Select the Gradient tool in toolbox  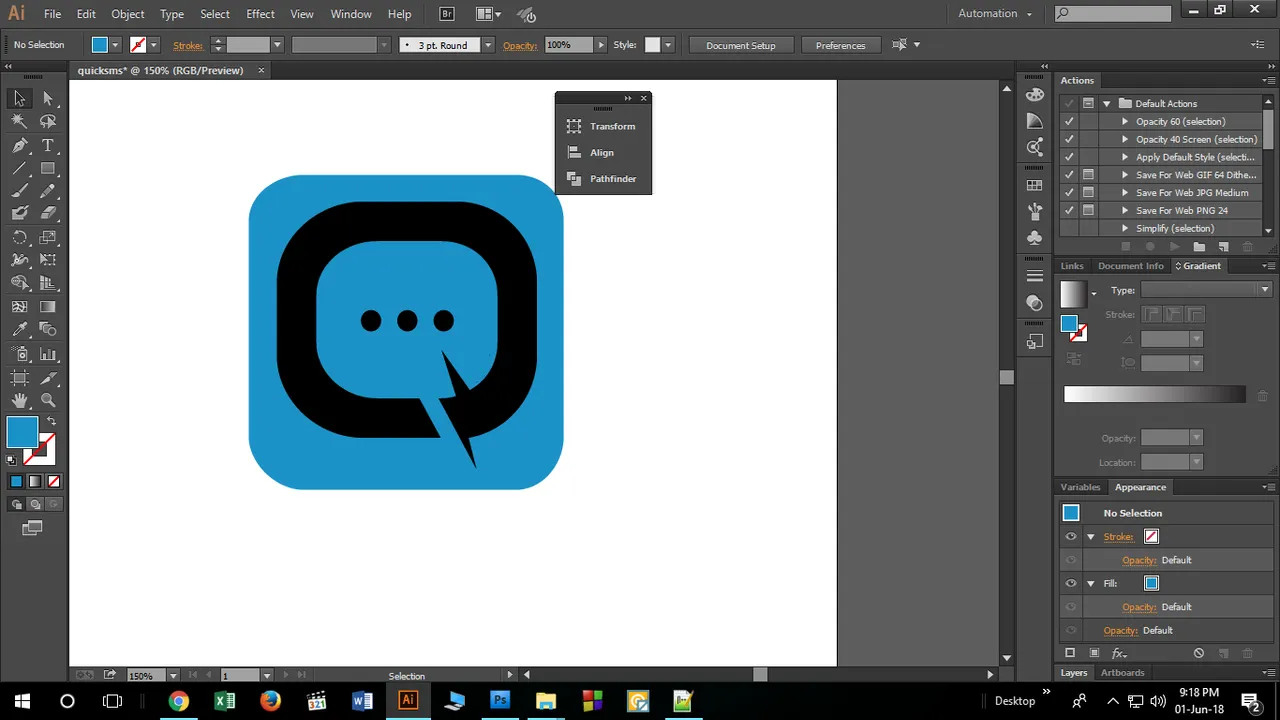point(48,307)
